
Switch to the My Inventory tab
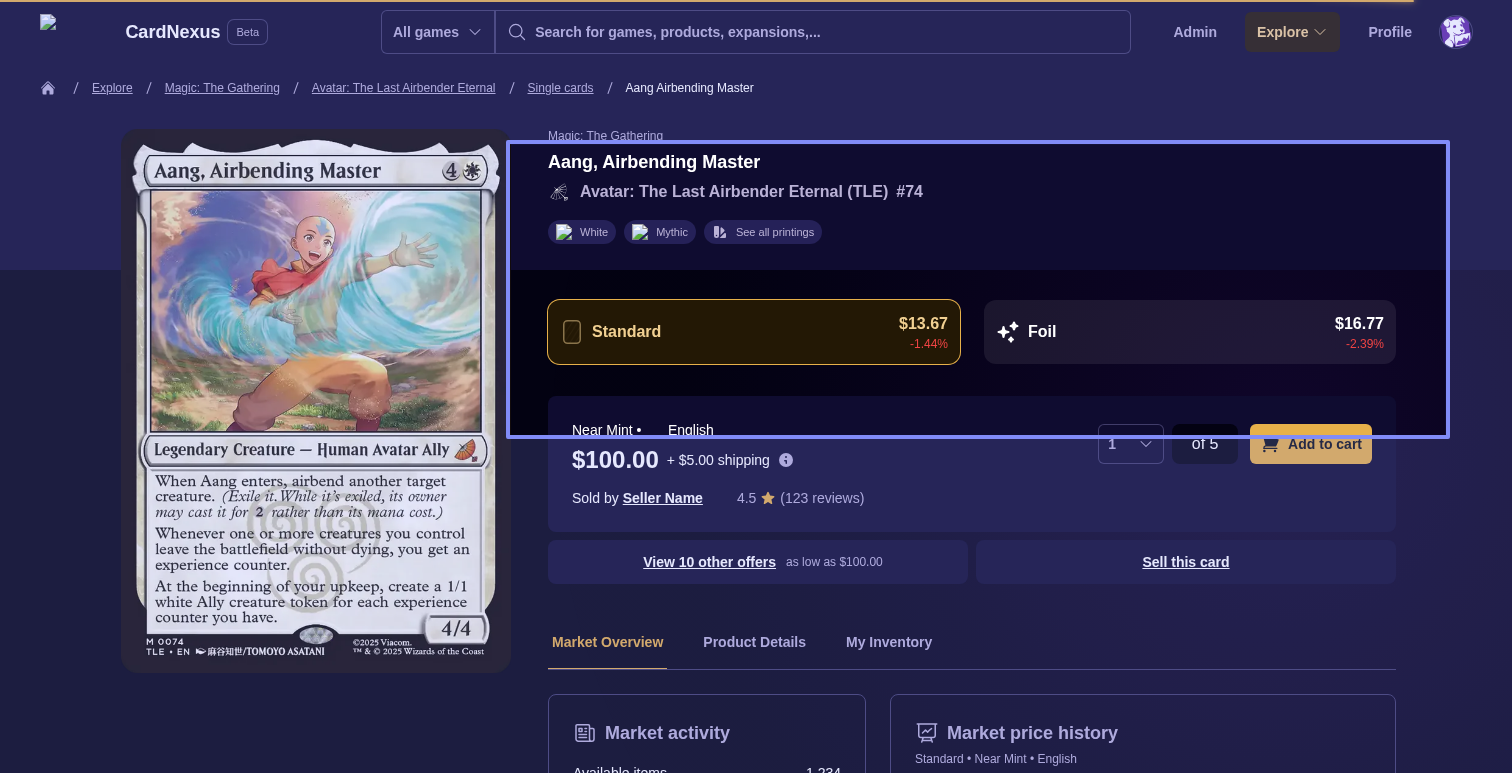(x=889, y=642)
